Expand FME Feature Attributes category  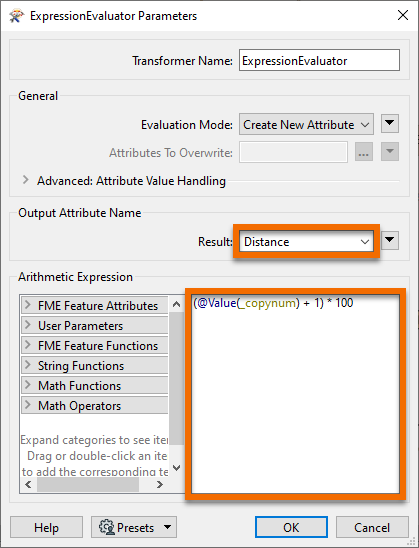pyautogui.click(x=94, y=305)
